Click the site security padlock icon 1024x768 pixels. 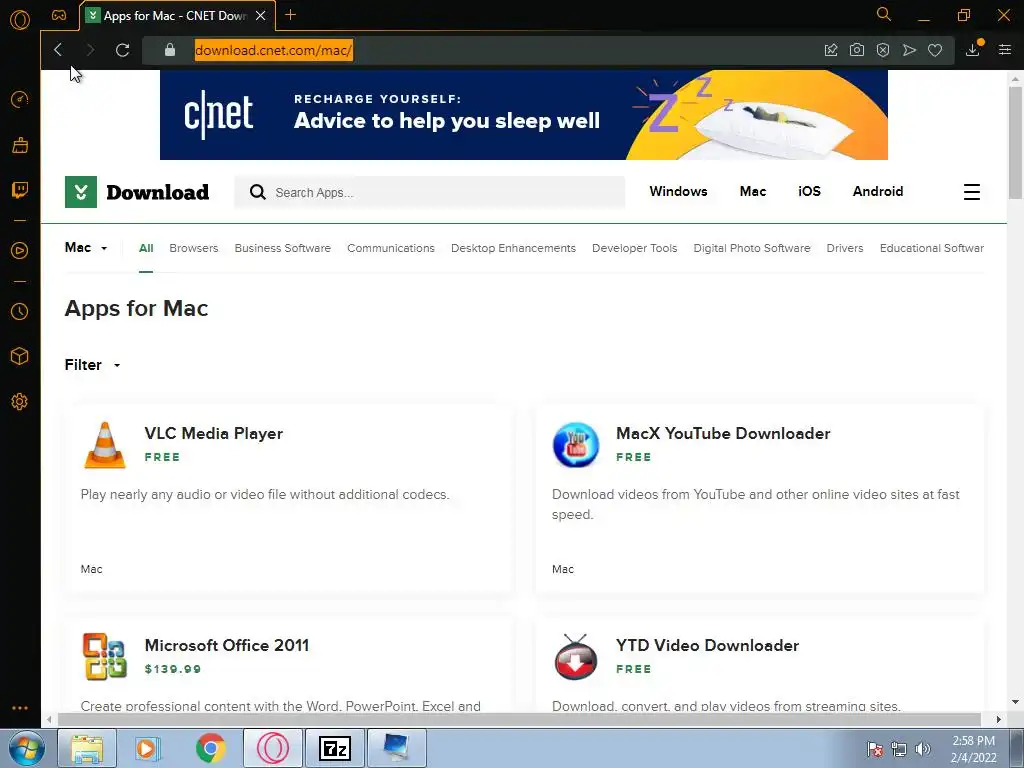click(170, 50)
